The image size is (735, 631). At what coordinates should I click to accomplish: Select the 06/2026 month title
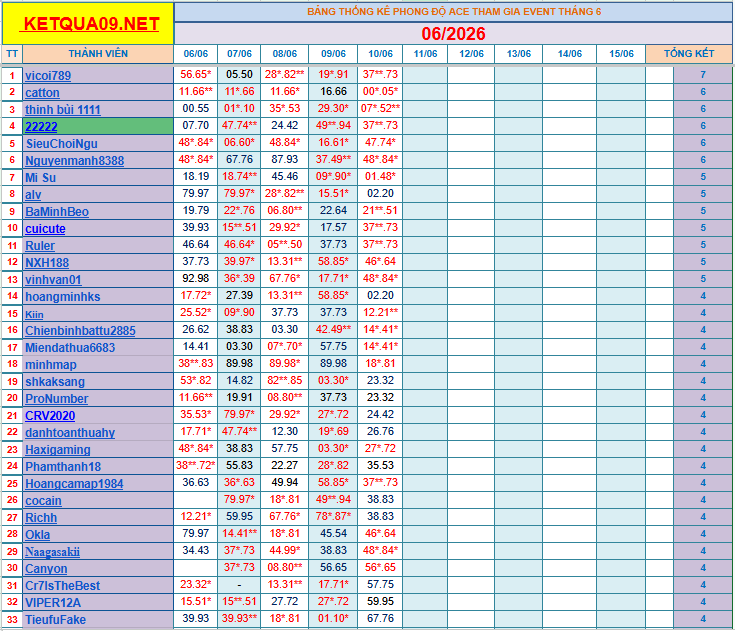click(x=453, y=34)
